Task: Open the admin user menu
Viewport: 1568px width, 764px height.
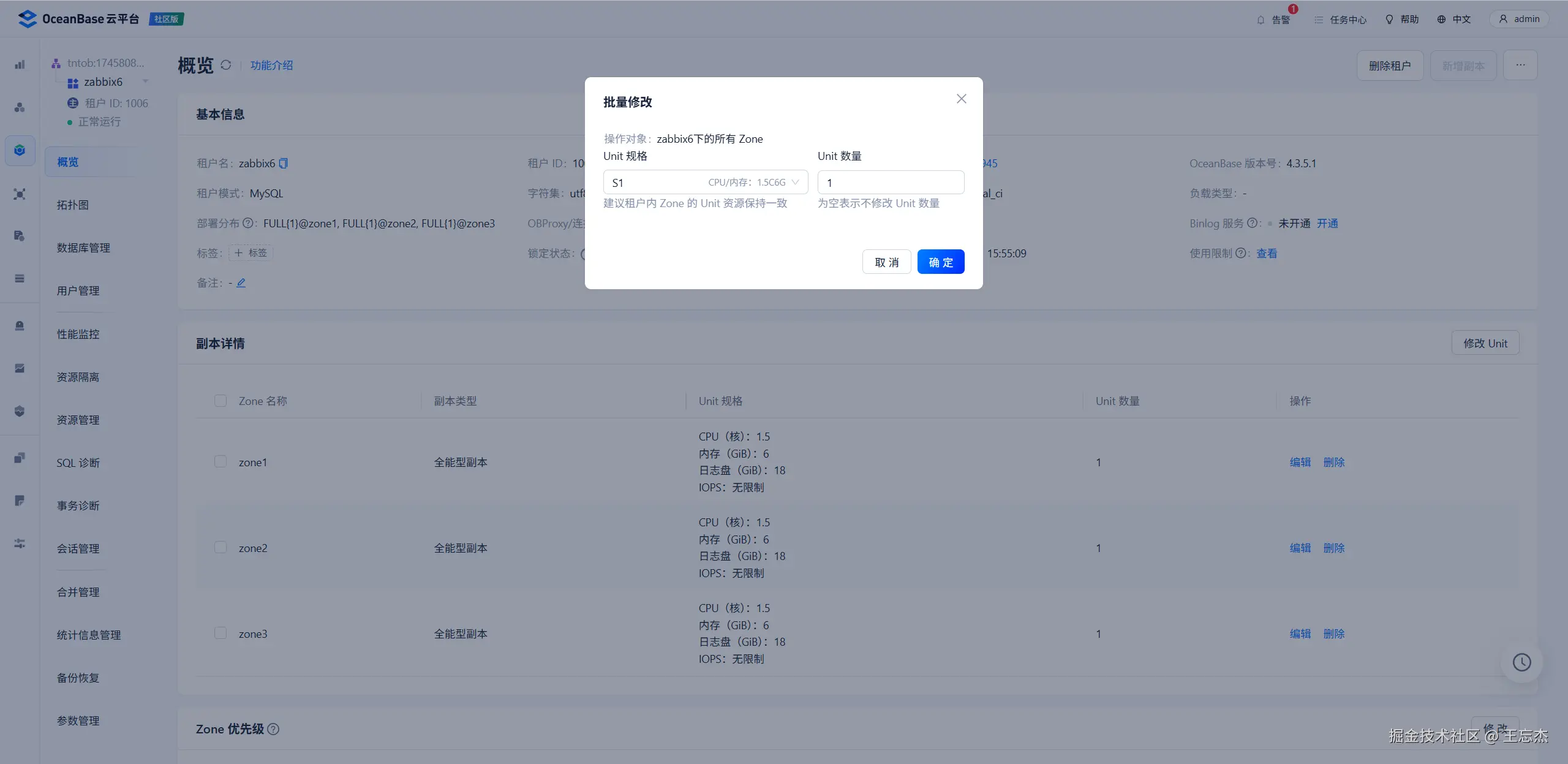Action: (1519, 20)
